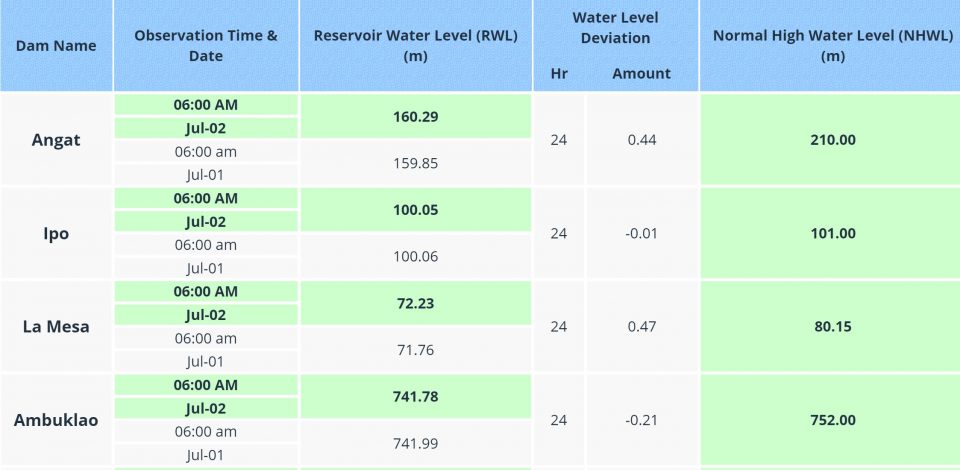Image resolution: width=960 pixels, height=470 pixels.
Task: Select the Ambuklao dam name cell
Action: tap(56, 420)
